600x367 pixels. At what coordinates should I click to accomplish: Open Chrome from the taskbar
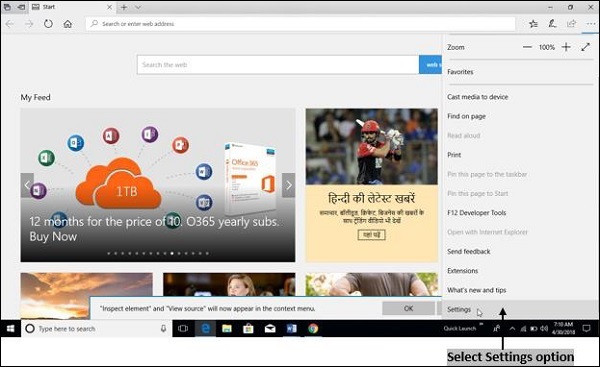point(313,329)
